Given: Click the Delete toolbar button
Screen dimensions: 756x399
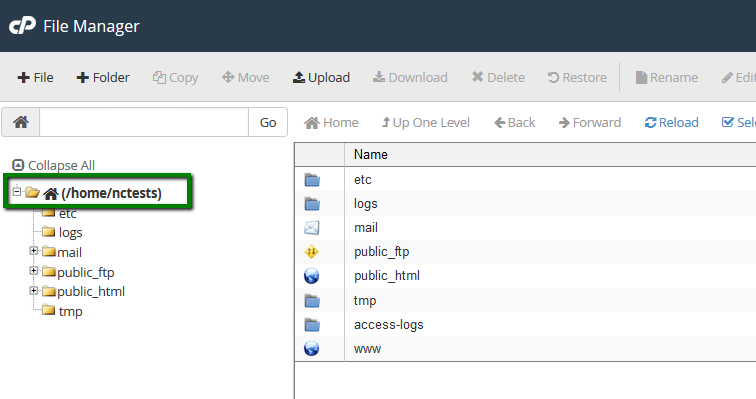Looking at the screenshot, I should coord(498,78).
